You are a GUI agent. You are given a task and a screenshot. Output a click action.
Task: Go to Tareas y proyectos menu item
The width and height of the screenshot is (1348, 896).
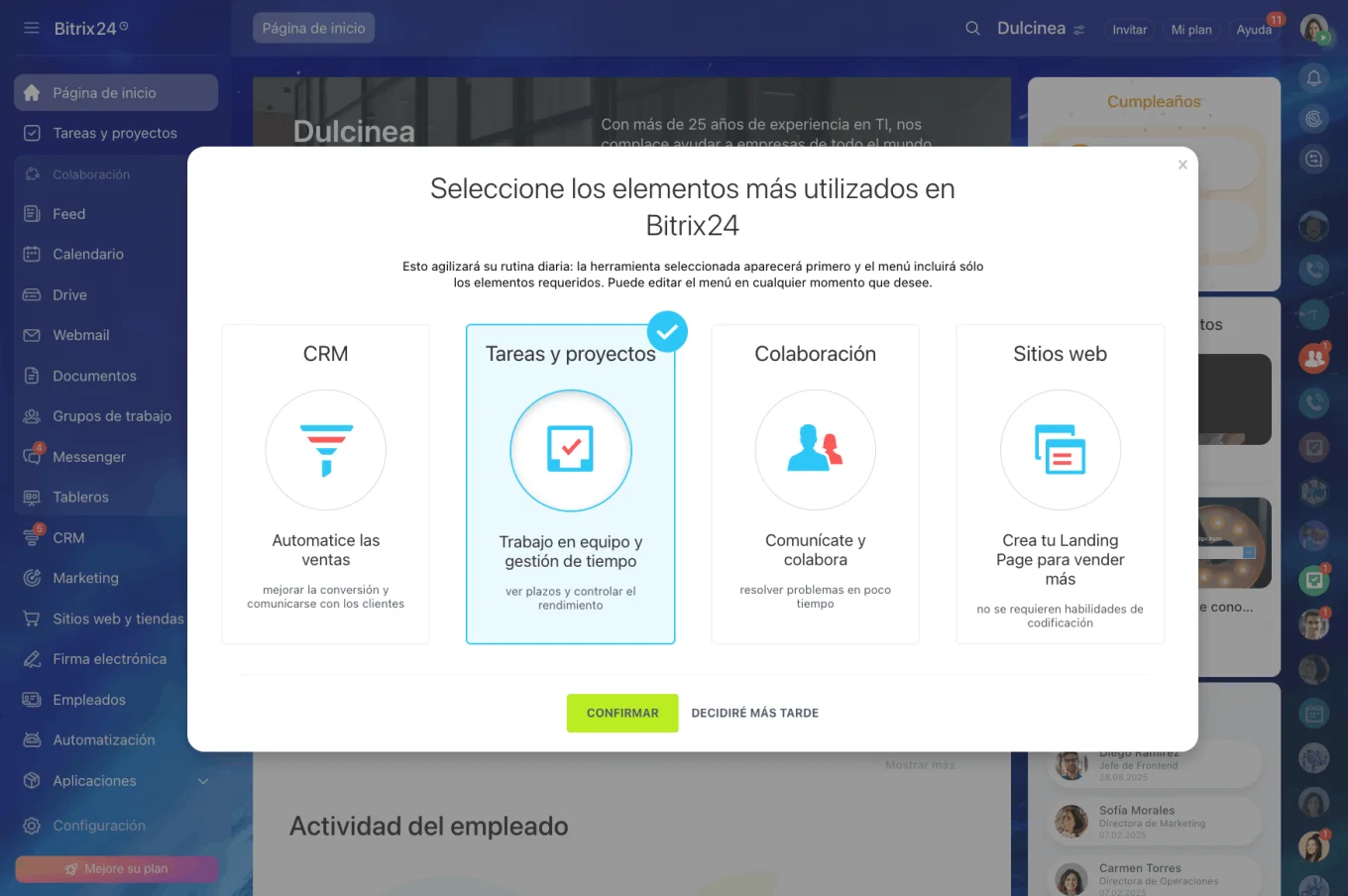pos(115,134)
